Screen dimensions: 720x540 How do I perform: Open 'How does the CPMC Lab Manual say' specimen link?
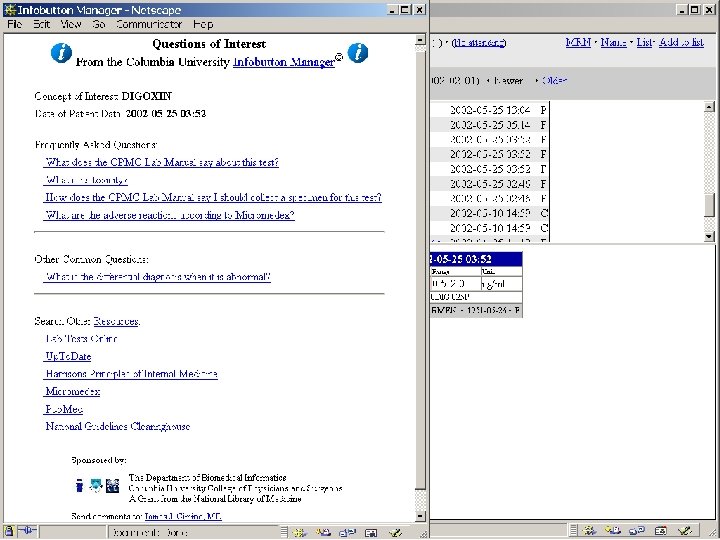coord(213,197)
